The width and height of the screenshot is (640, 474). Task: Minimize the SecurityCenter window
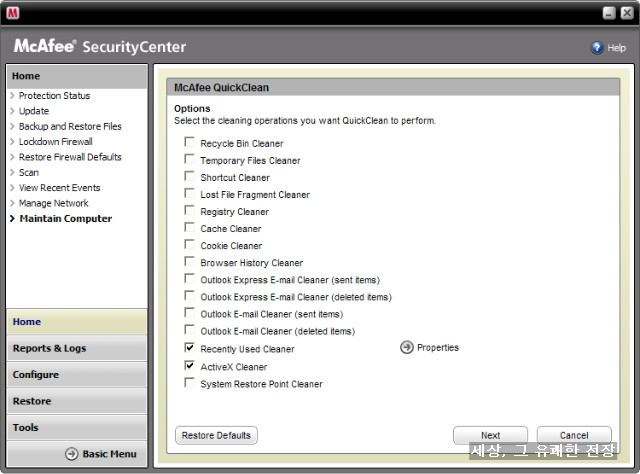pyautogui.click(x=609, y=13)
